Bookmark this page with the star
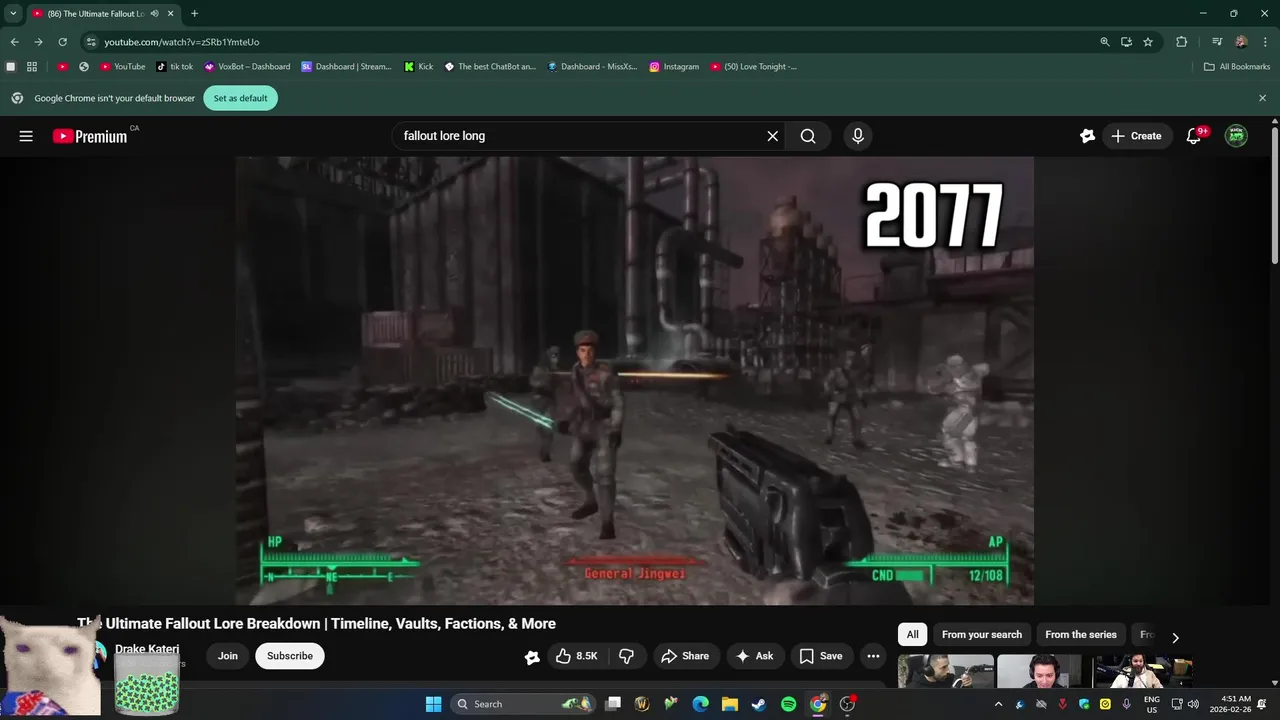Viewport: 1280px width, 720px height. click(1148, 42)
